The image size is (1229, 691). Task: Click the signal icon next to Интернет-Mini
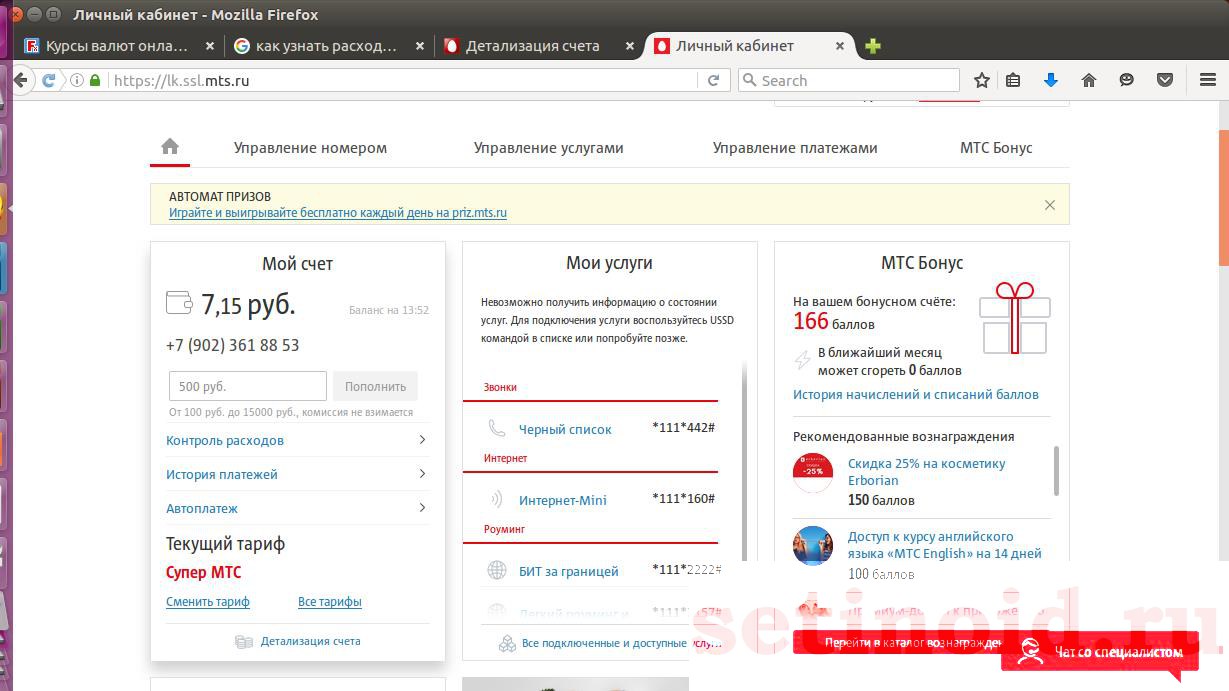point(496,499)
